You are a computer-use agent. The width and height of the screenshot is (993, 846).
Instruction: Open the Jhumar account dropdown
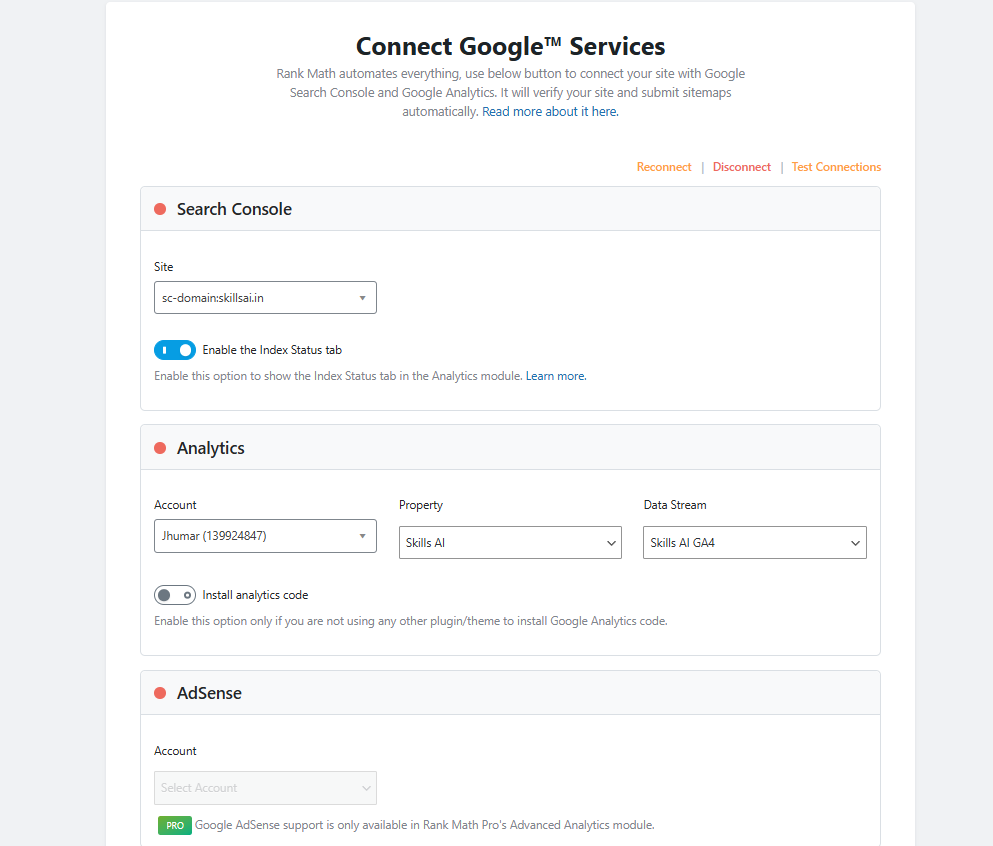[265, 536]
